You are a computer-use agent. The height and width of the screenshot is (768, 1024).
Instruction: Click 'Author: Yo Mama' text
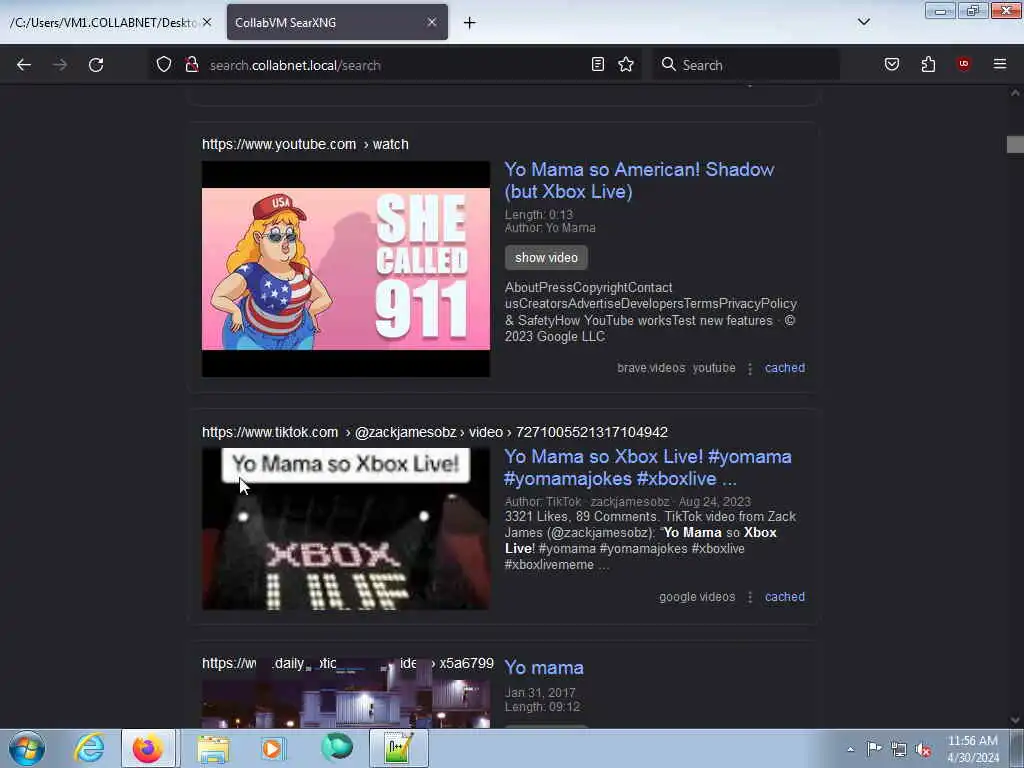point(550,228)
